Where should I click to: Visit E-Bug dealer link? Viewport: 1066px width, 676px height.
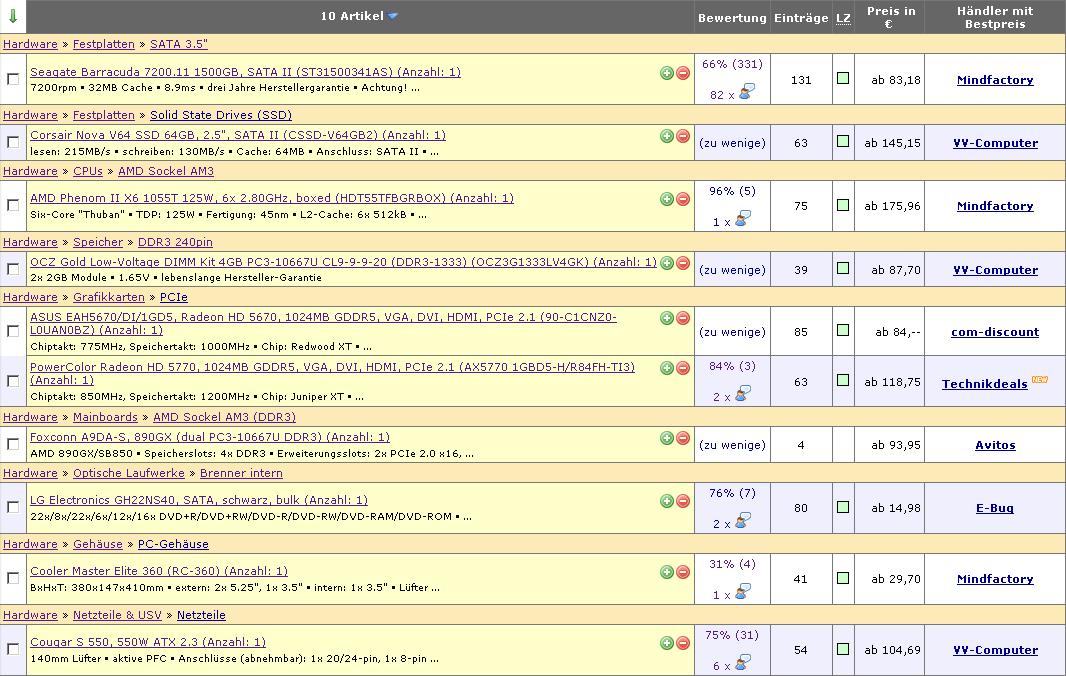(995, 508)
